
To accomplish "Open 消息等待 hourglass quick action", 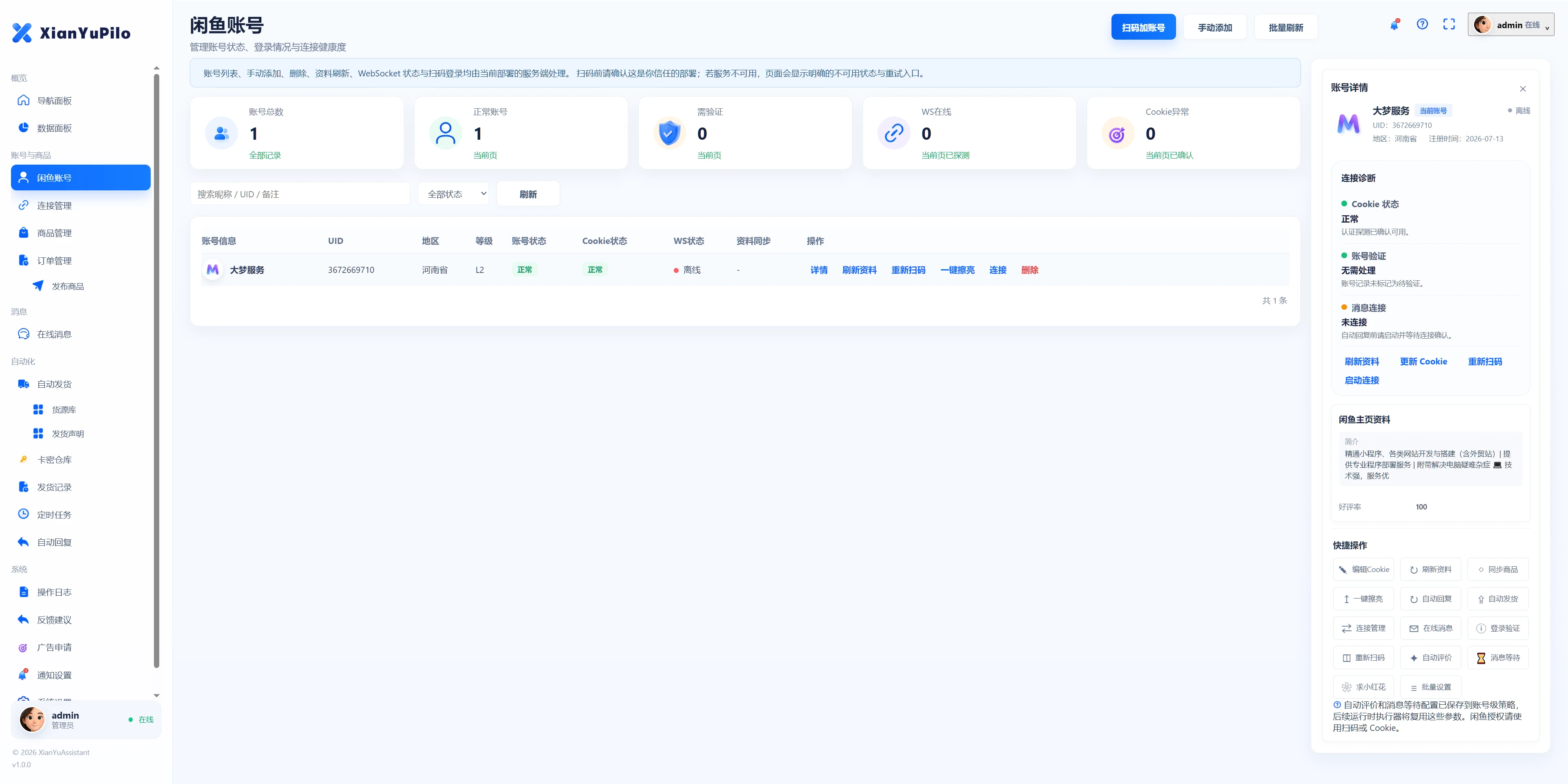I will pos(1497,658).
